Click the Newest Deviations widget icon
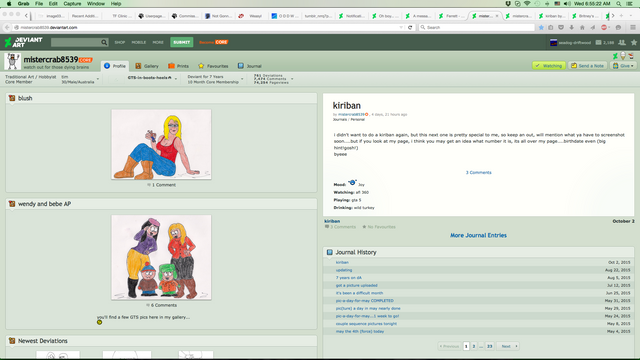The width and height of the screenshot is (640, 360). tap(12, 341)
